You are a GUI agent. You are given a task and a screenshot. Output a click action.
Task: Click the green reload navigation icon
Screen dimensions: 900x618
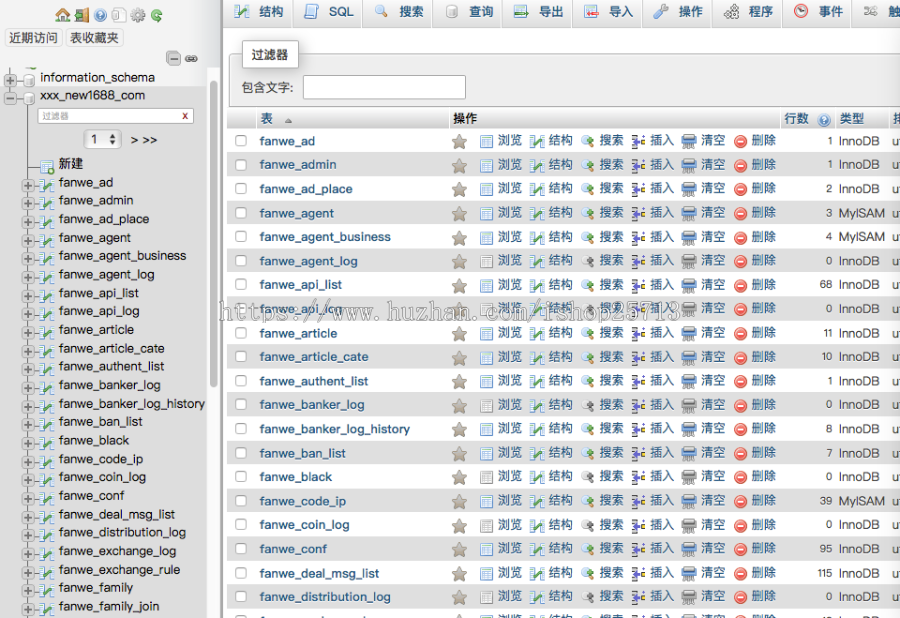(x=157, y=15)
